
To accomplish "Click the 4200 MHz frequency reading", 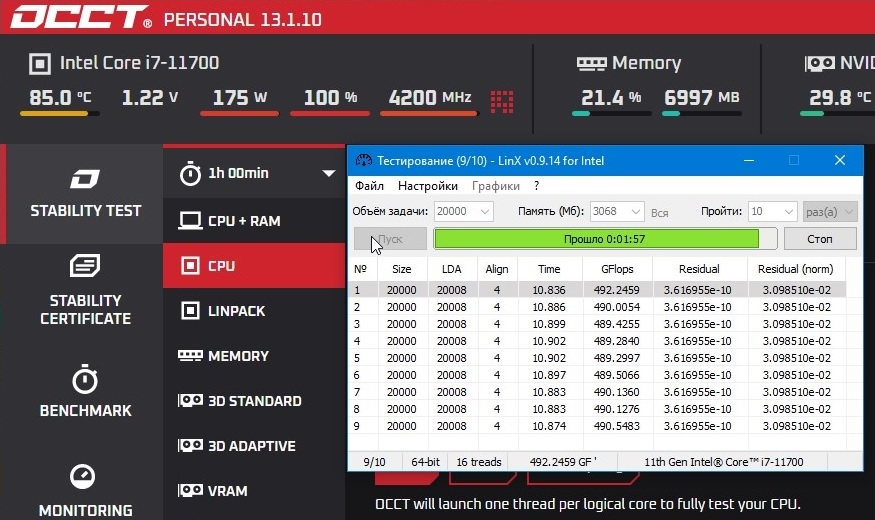I will 430,98.
